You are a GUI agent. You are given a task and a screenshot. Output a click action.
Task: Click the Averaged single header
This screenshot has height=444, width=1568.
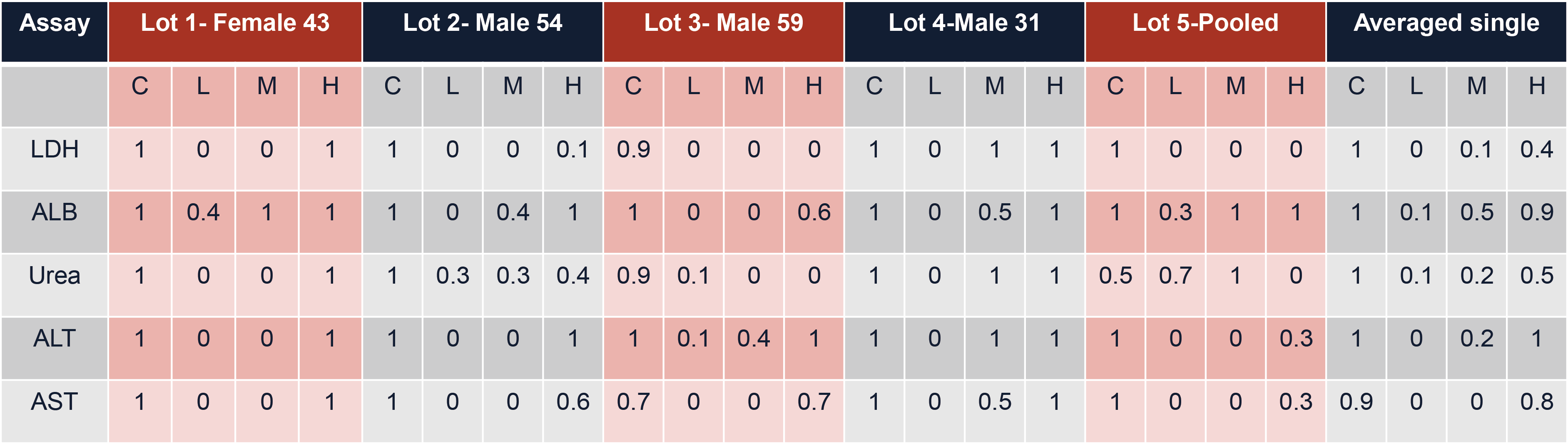pos(1446,24)
